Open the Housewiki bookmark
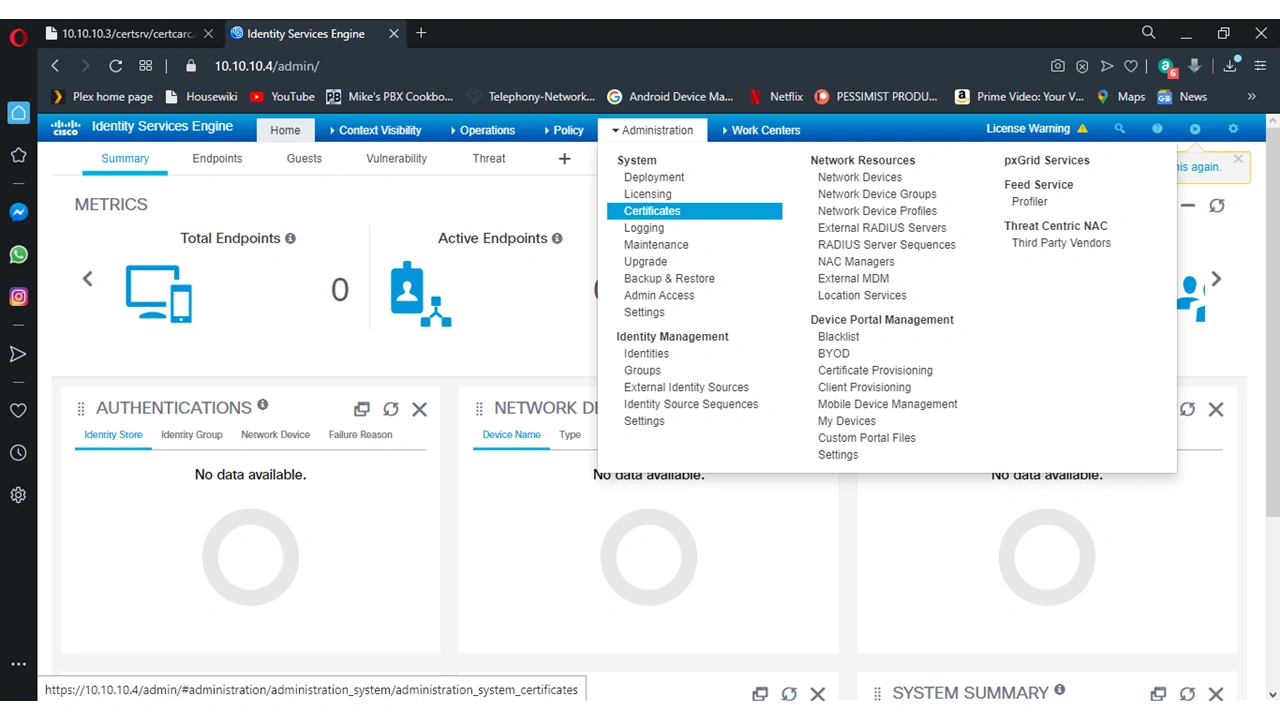This screenshot has height=720, width=1280. (x=201, y=97)
